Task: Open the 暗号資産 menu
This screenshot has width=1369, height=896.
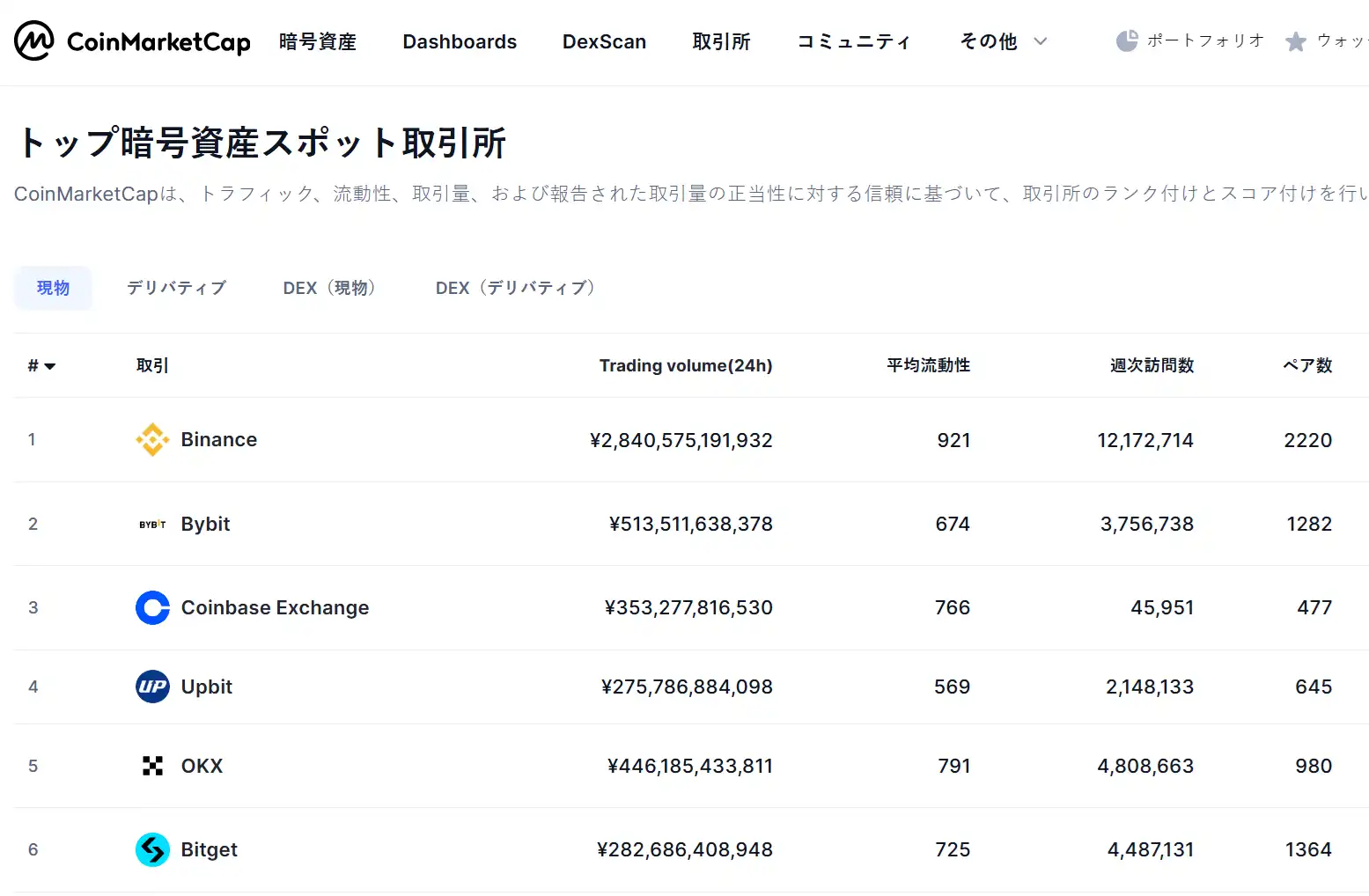Action: coord(318,41)
